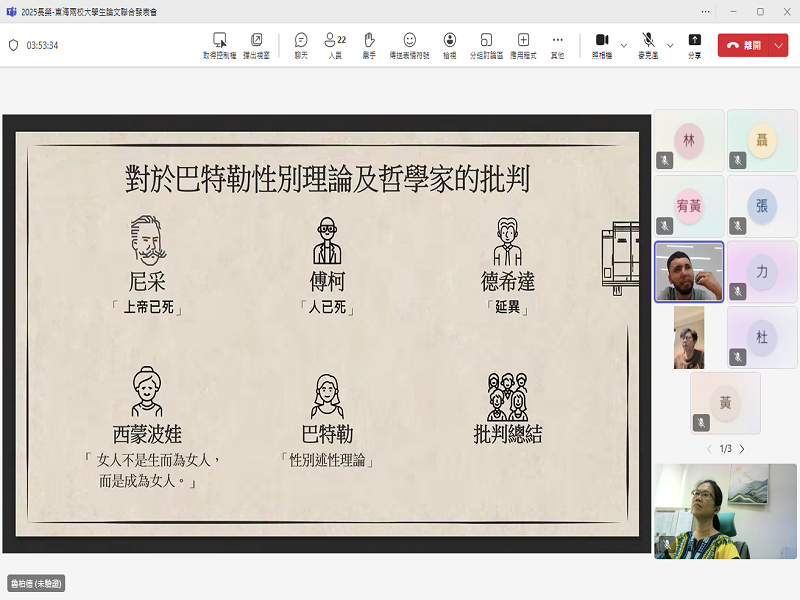
Task: Click the Take control (取得控制權) icon
Action: (x=219, y=40)
